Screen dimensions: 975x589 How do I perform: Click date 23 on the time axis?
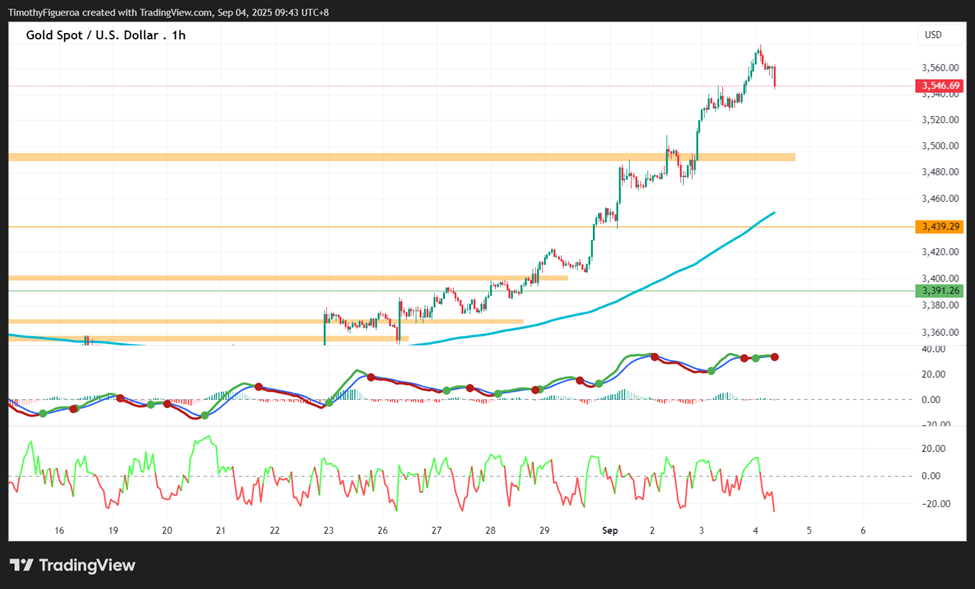coord(328,531)
